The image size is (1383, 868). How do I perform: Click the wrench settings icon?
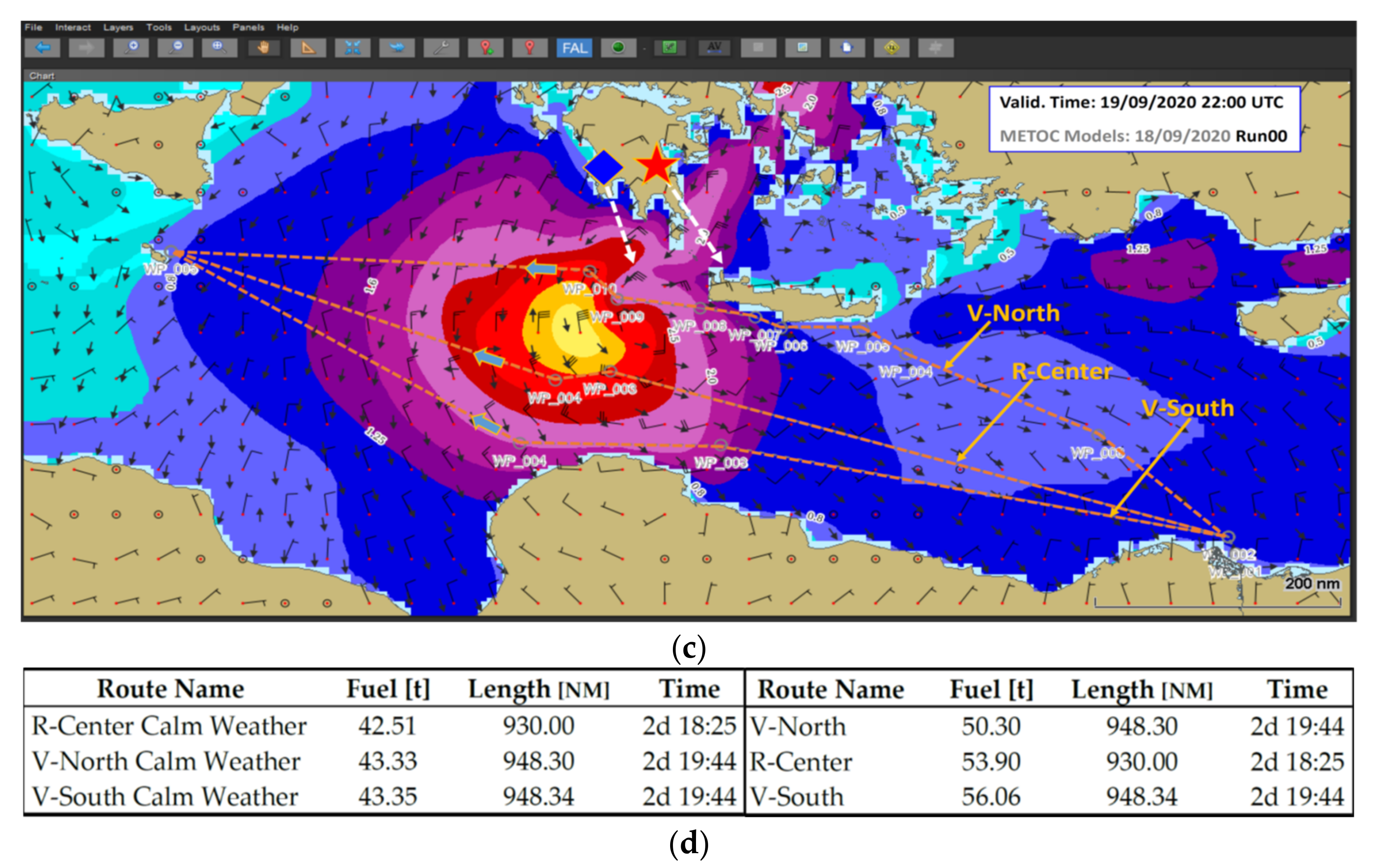[441, 48]
